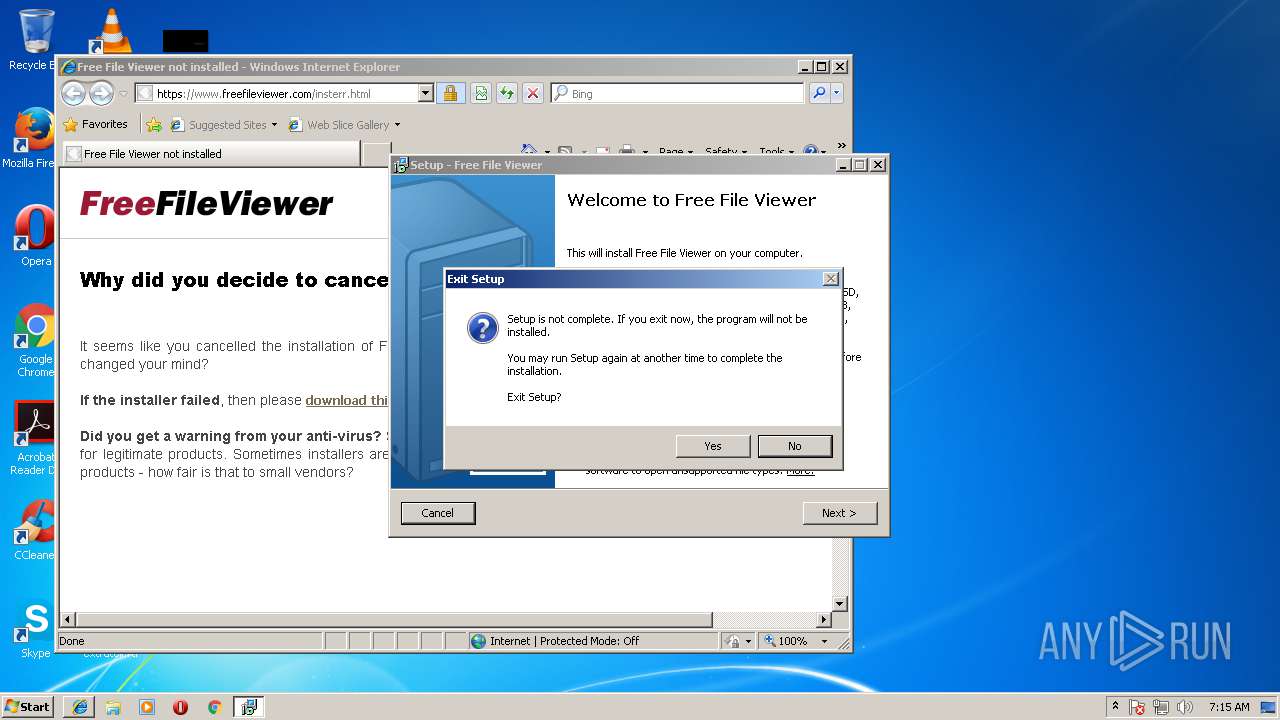Open the Start menu
The width and height of the screenshot is (1280, 720).
coord(27,706)
